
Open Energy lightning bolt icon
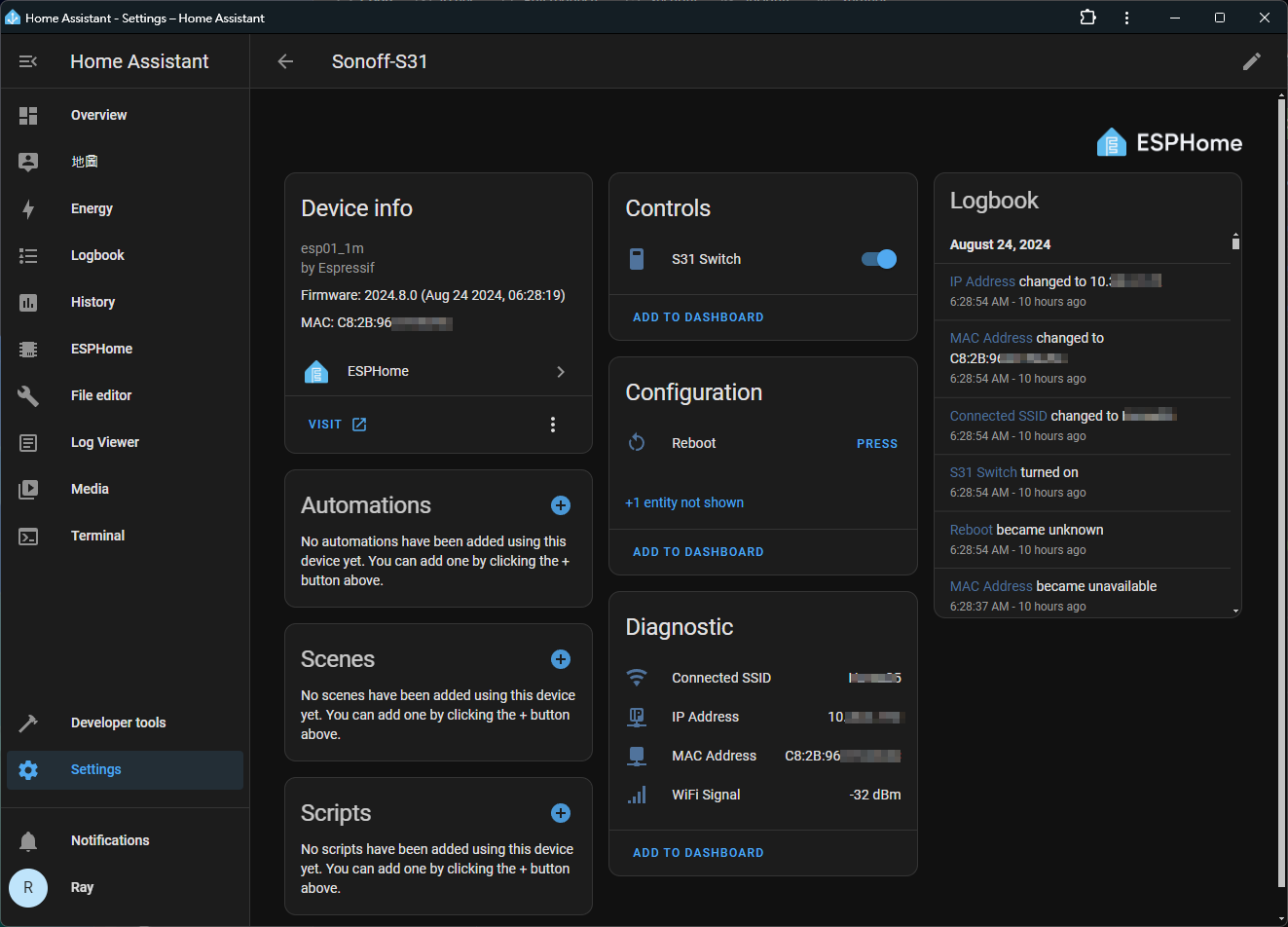tap(28, 208)
